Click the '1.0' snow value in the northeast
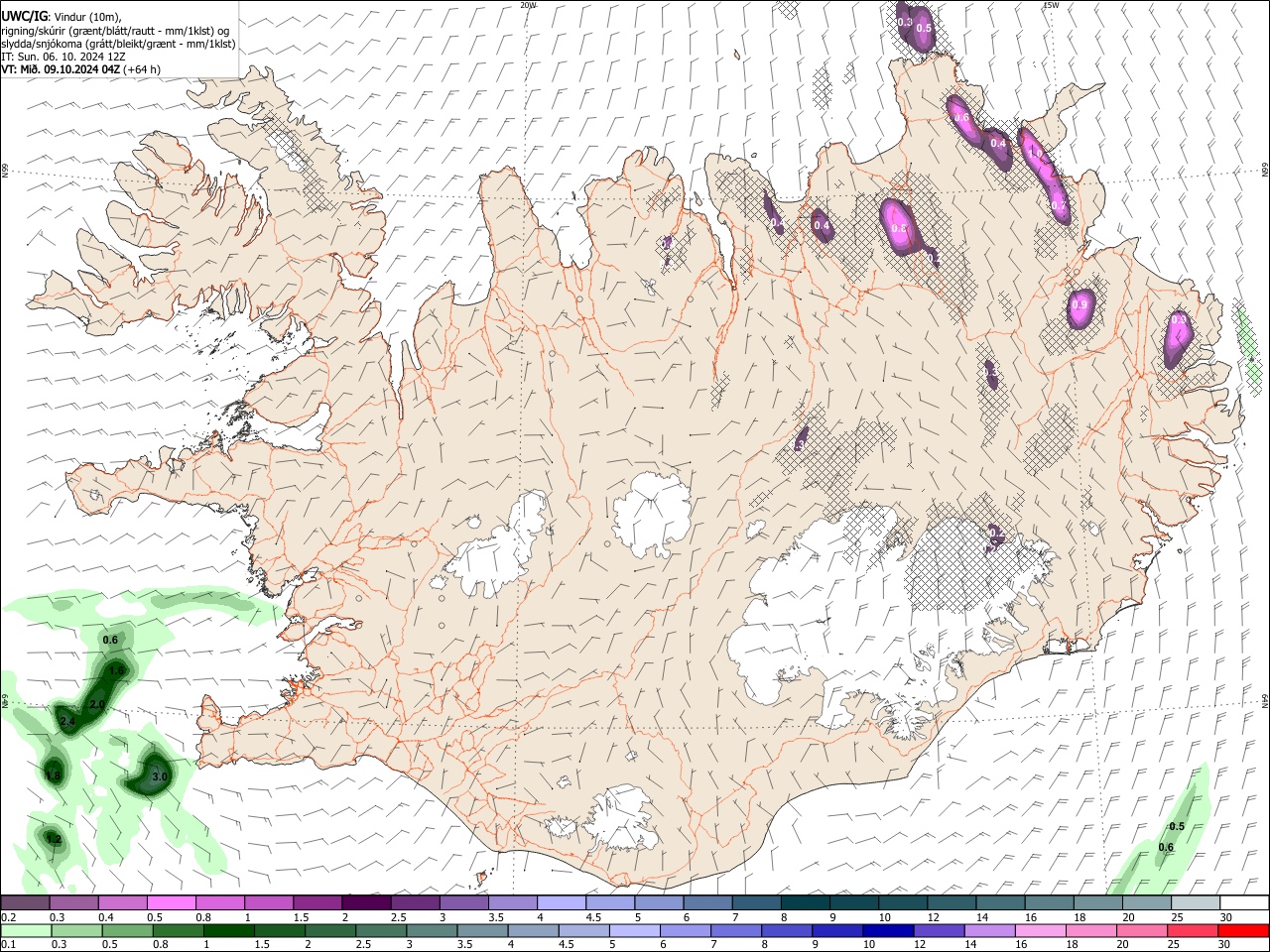The height and width of the screenshot is (952, 1270). coord(1035,154)
